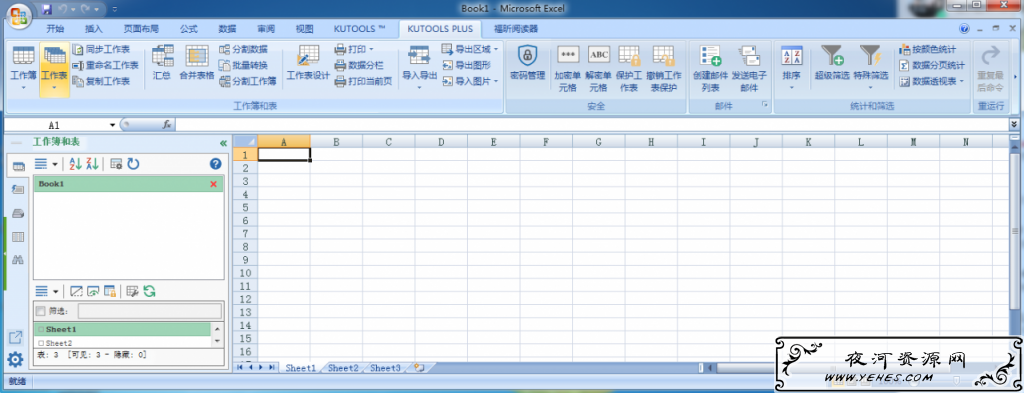
Task: Expand the 特殊筛选 special filter dropdown
Action: [871, 69]
